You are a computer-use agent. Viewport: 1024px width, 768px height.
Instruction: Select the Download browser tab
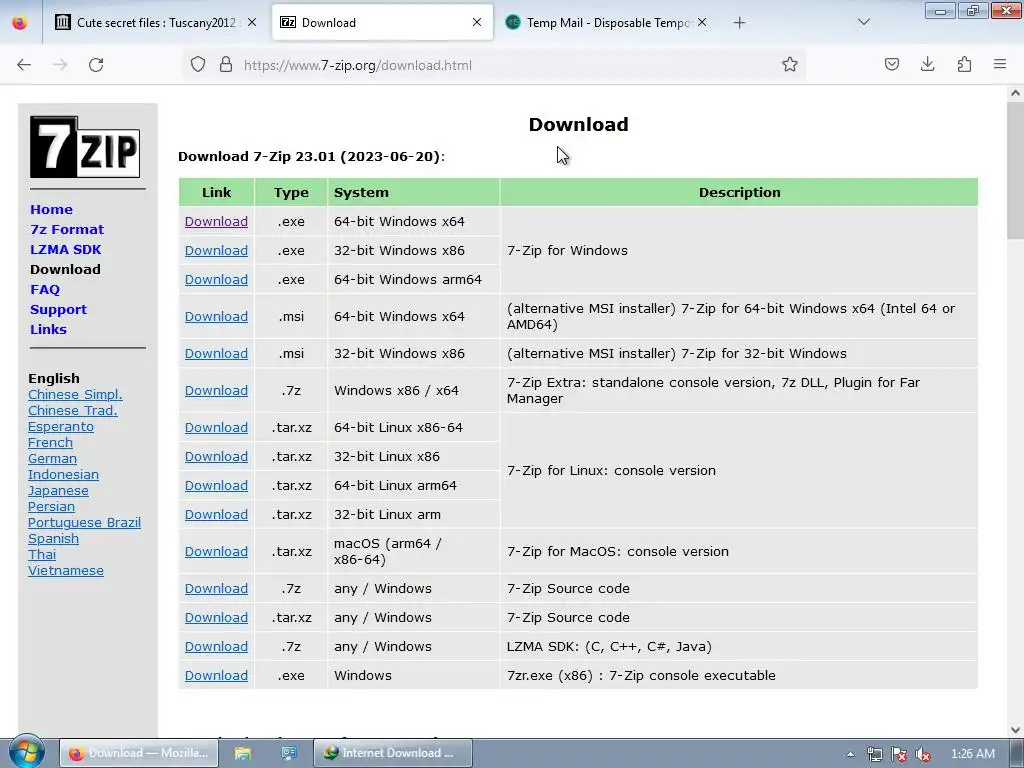point(382,23)
